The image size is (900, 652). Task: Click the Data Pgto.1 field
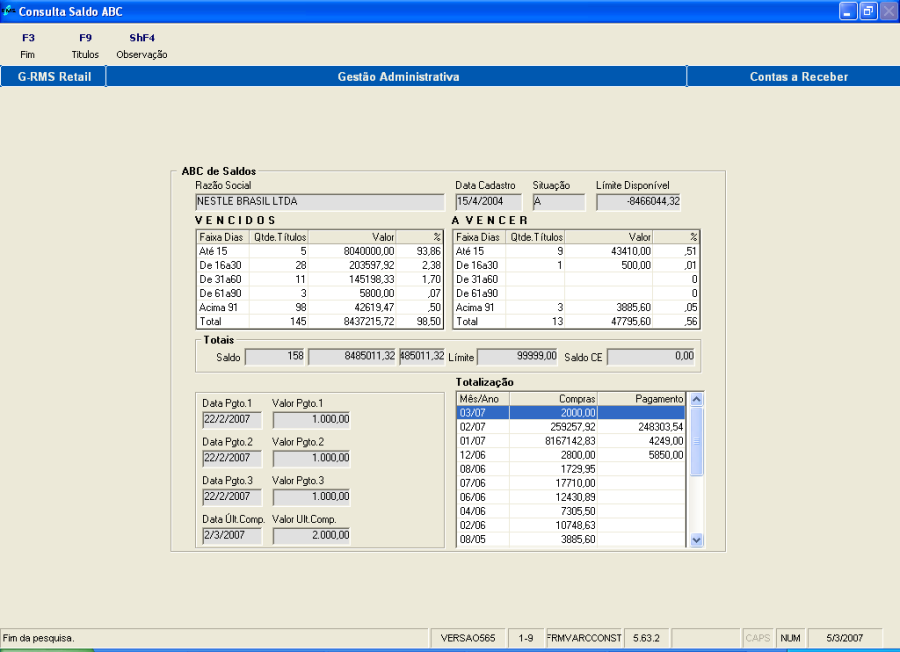[232, 420]
